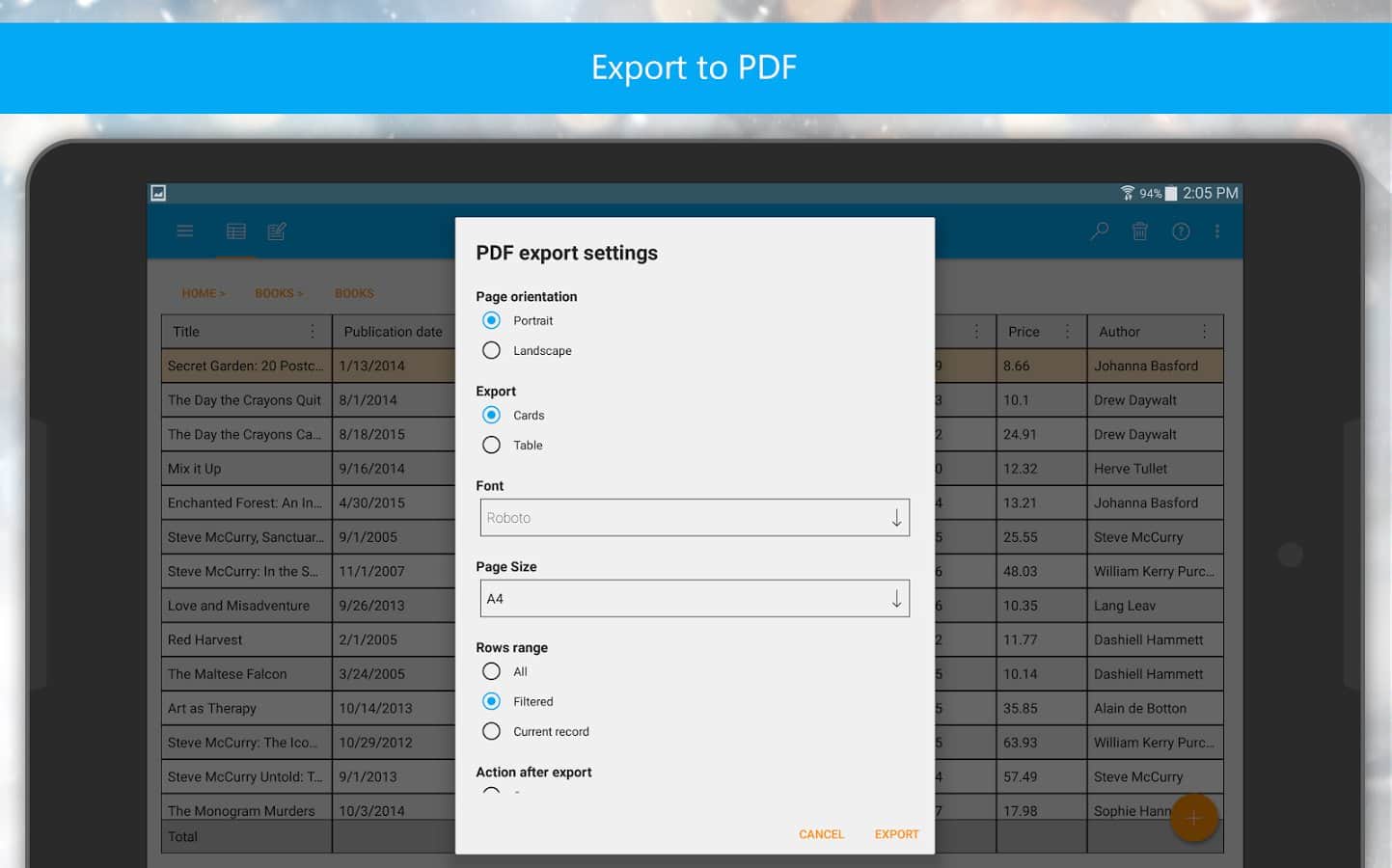Open the hamburger navigation menu

[x=185, y=231]
